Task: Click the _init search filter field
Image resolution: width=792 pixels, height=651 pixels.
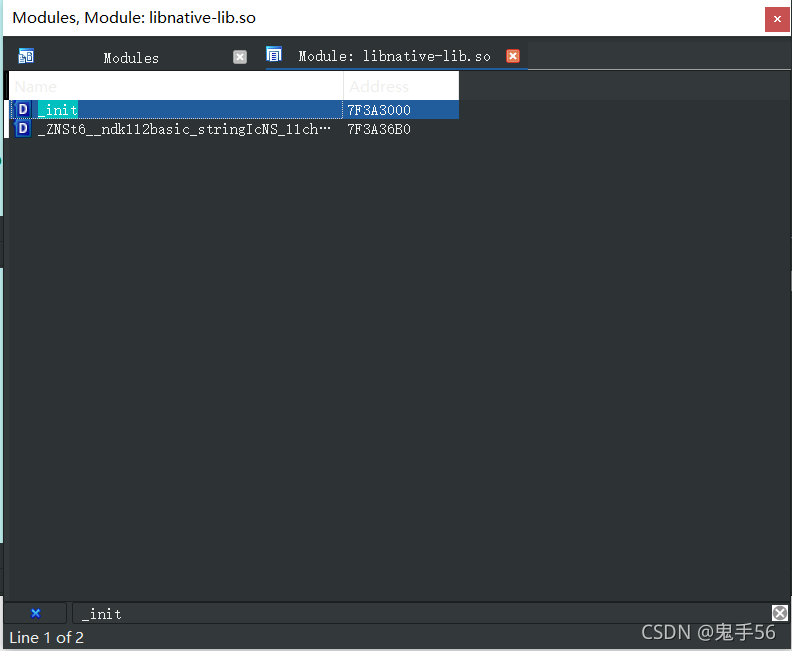Action: pos(421,614)
